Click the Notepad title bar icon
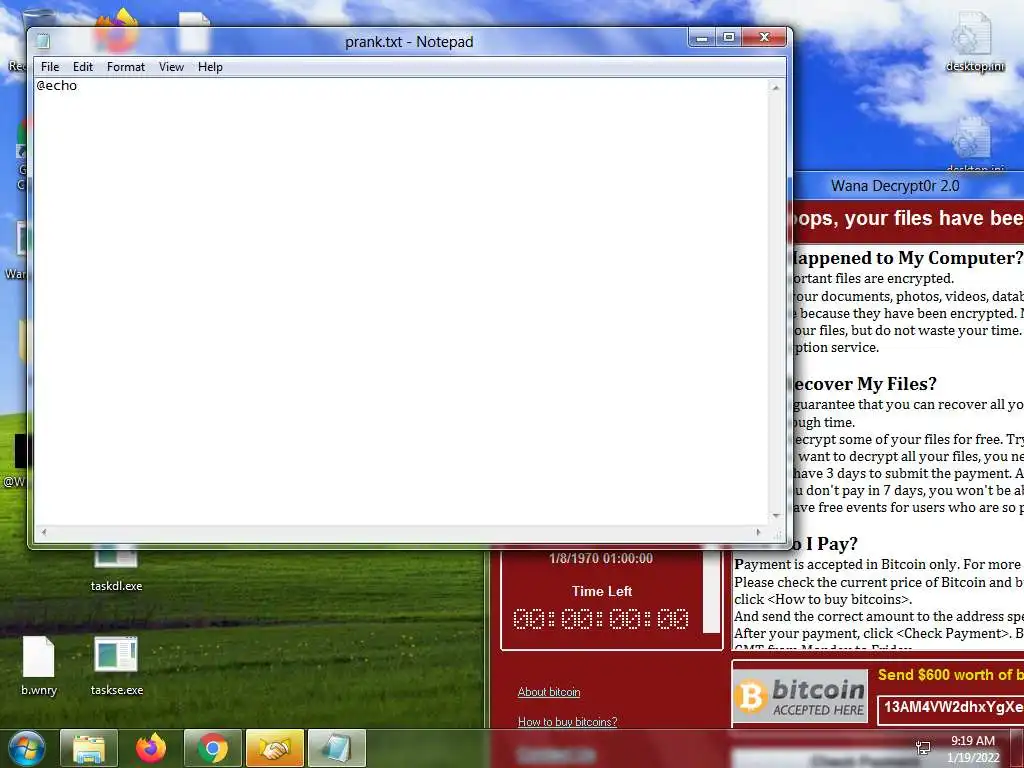The width and height of the screenshot is (1024, 768). (x=43, y=41)
